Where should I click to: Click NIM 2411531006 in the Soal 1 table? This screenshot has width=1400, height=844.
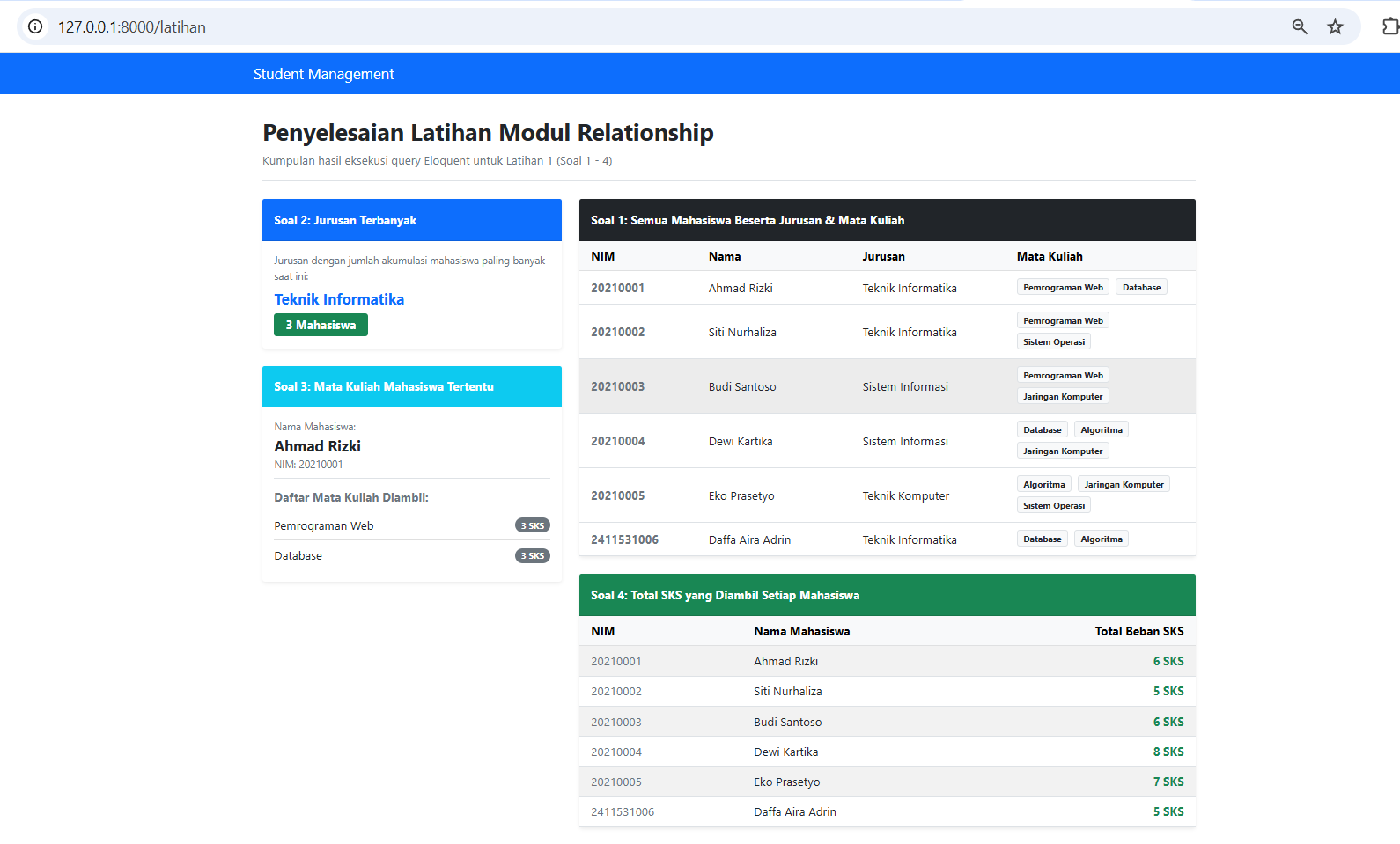pyautogui.click(x=624, y=539)
